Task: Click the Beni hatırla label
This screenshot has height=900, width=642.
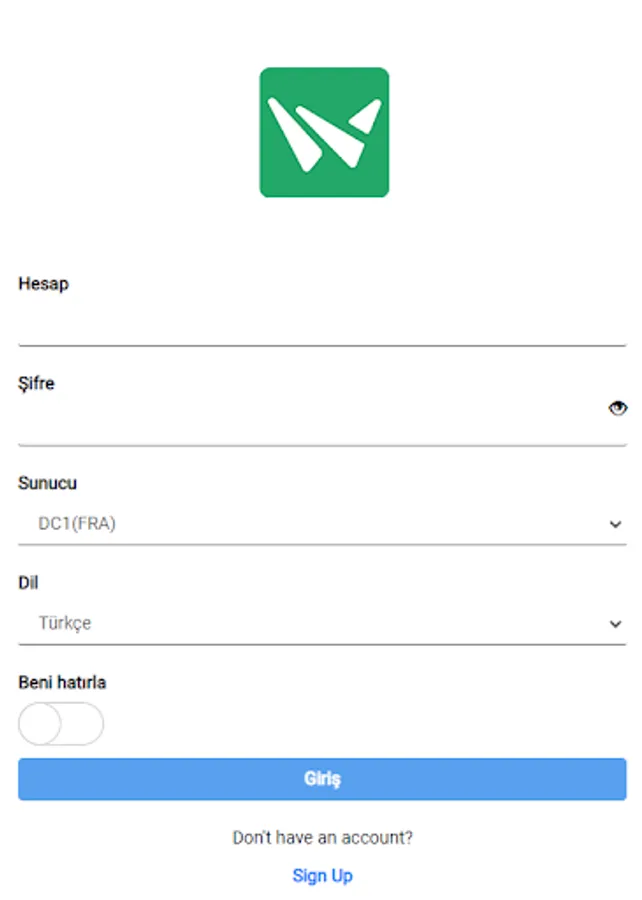Action: [63, 682]
